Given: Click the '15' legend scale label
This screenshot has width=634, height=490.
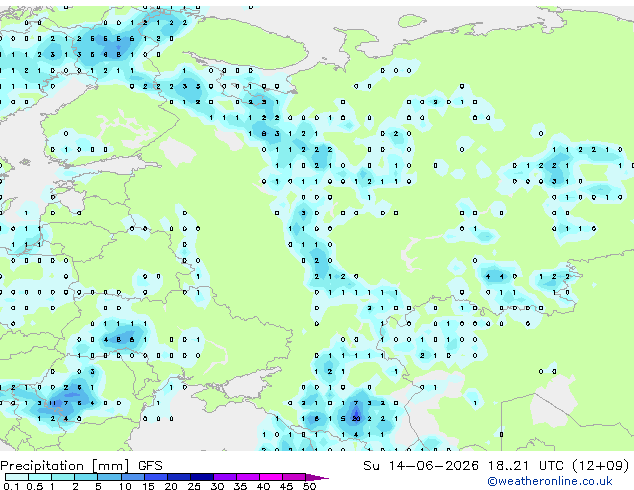Looking at the screenshot, I should [148, 486].
